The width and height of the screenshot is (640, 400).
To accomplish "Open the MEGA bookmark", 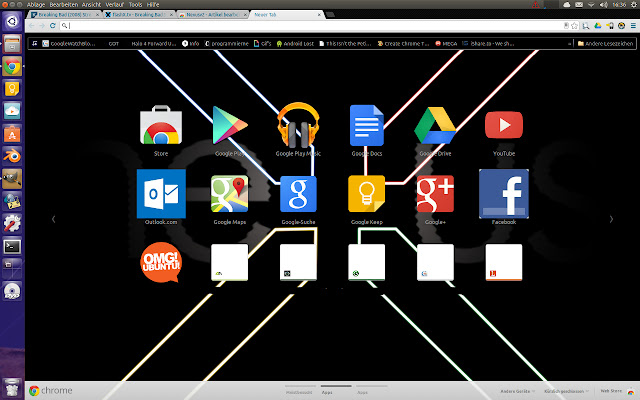I will pyautogui.click(x=446, y=44).
